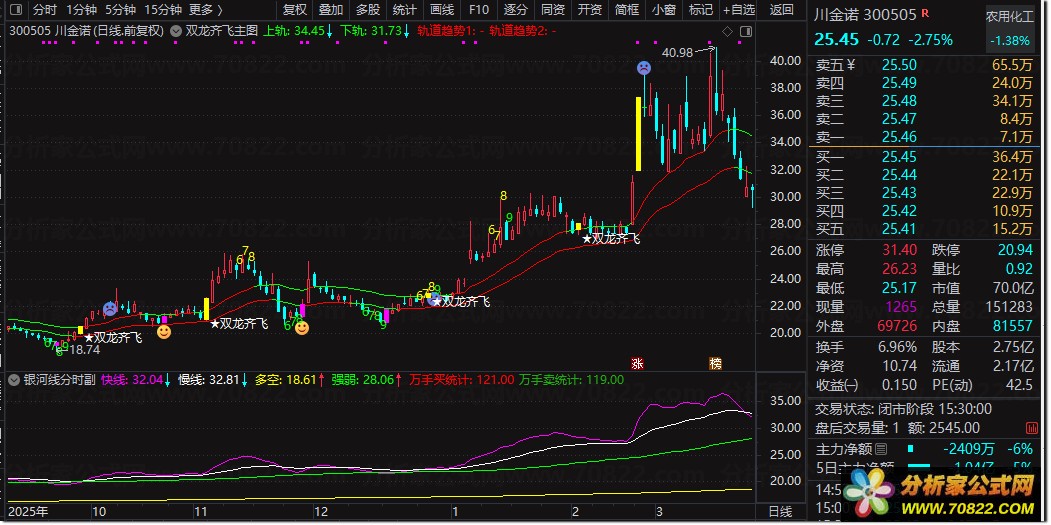Click the 买一 price 25.45
Viewport: 1051px width, 525px height.
click(x=899, y=157)
